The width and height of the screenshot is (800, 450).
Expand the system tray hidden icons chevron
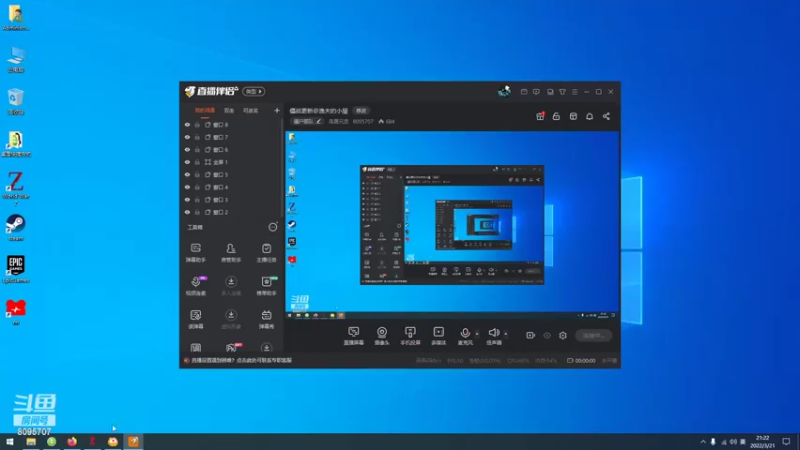click(x=703, y=442)
